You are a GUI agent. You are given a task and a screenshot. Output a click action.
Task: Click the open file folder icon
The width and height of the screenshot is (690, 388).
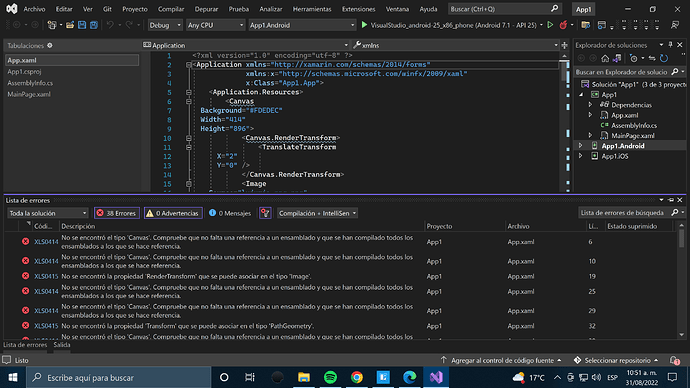click(70, 25)
